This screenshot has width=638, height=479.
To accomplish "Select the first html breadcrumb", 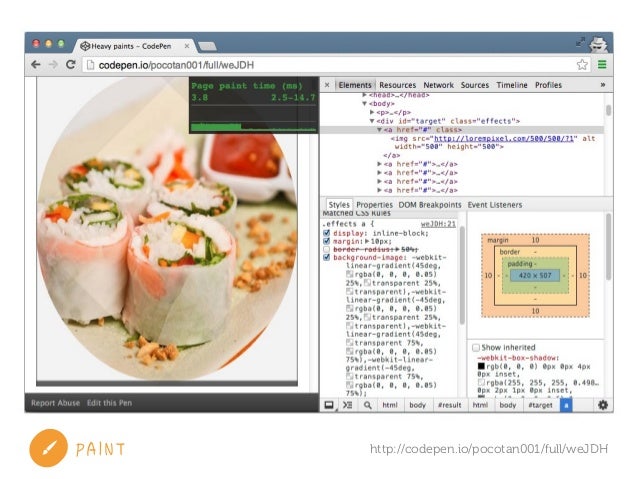I will (x=390, y=405).
